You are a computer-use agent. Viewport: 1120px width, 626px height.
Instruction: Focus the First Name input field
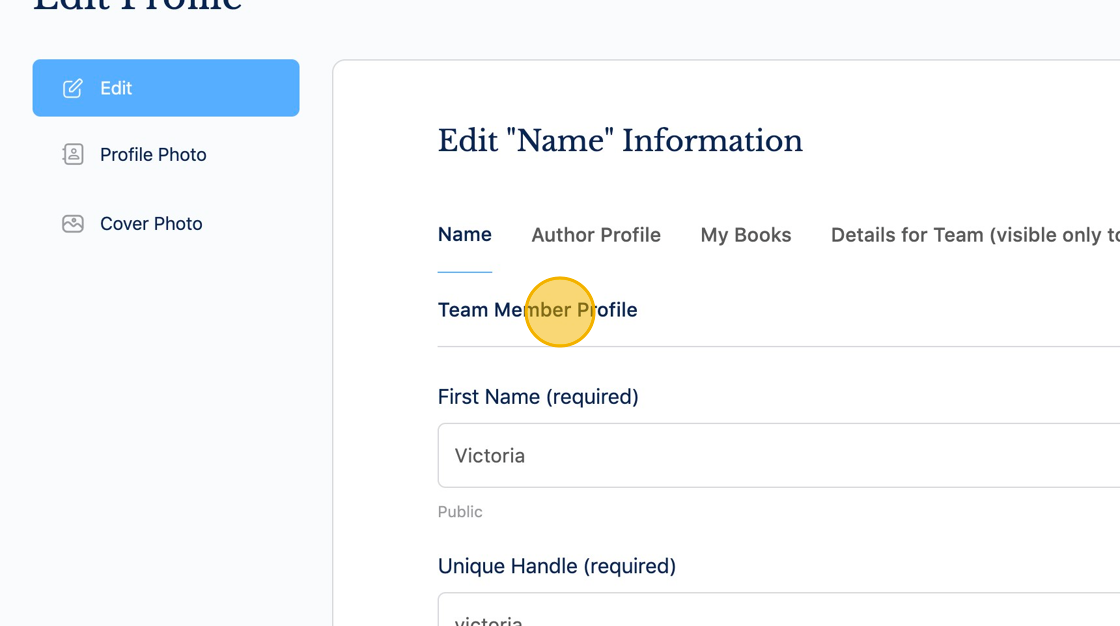(780, 455)
